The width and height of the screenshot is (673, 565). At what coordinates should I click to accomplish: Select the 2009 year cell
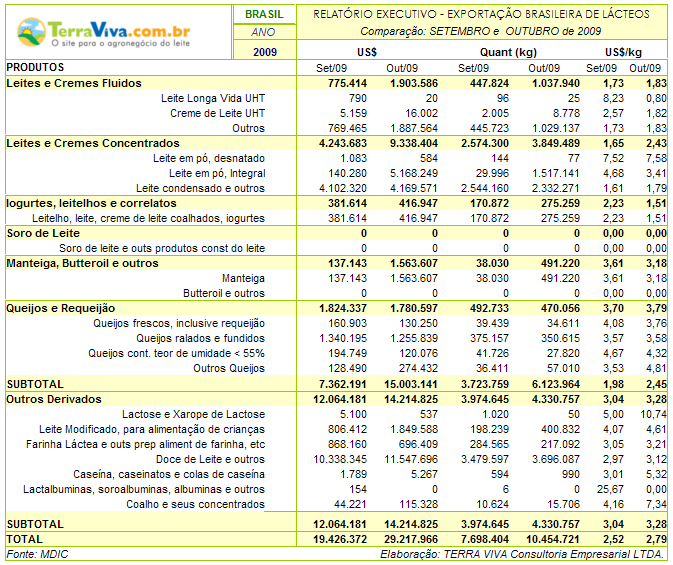[264, 51]
